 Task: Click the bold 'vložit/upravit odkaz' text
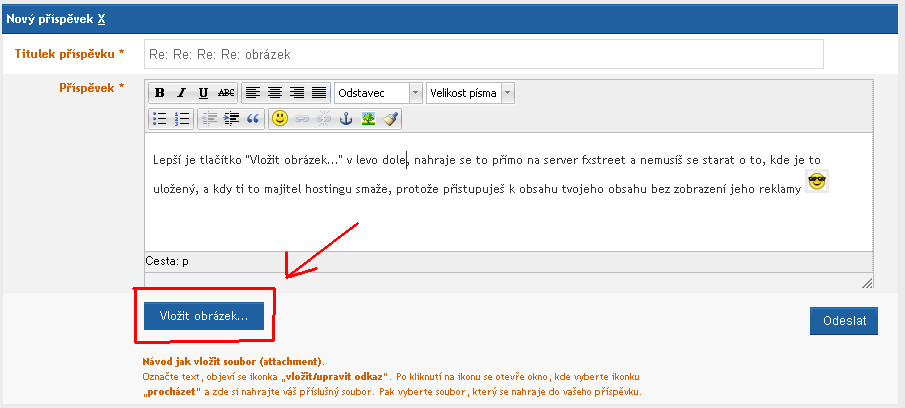pos(335,377)
